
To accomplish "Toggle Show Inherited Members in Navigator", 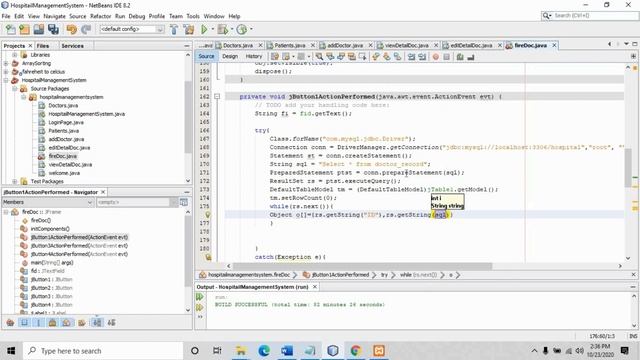I will (11, 322).
